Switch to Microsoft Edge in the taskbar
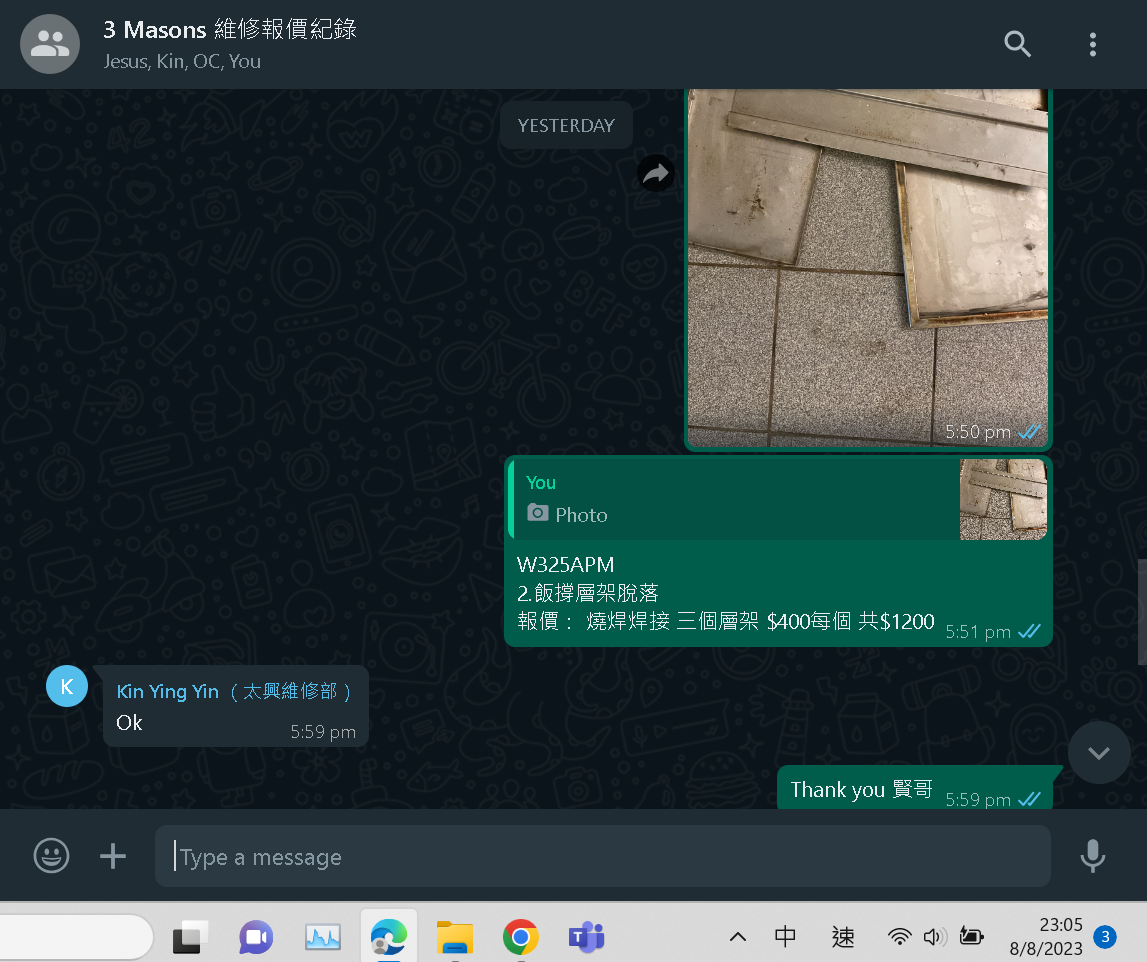 click(388, 936)
